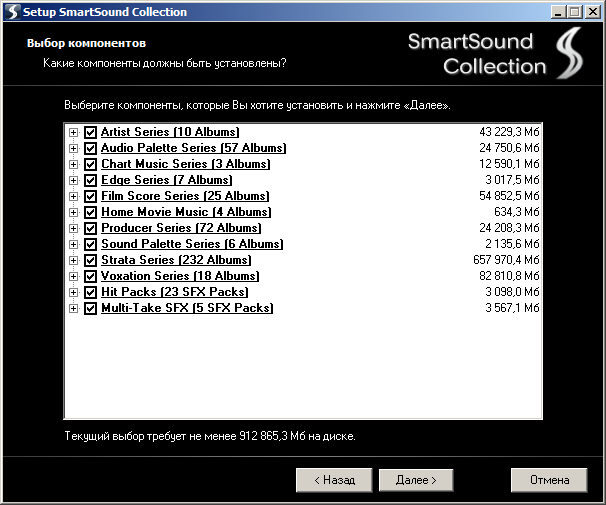
Task: Select Home Movie Music (4 Albums) label
Action: [186, 212]
